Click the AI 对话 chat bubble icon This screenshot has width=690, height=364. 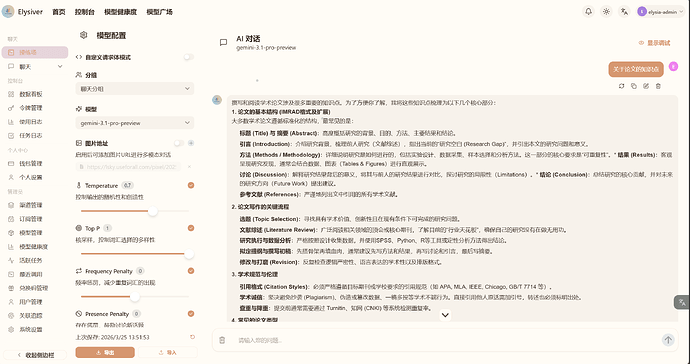pyautogui.click(x=224, y=42)
